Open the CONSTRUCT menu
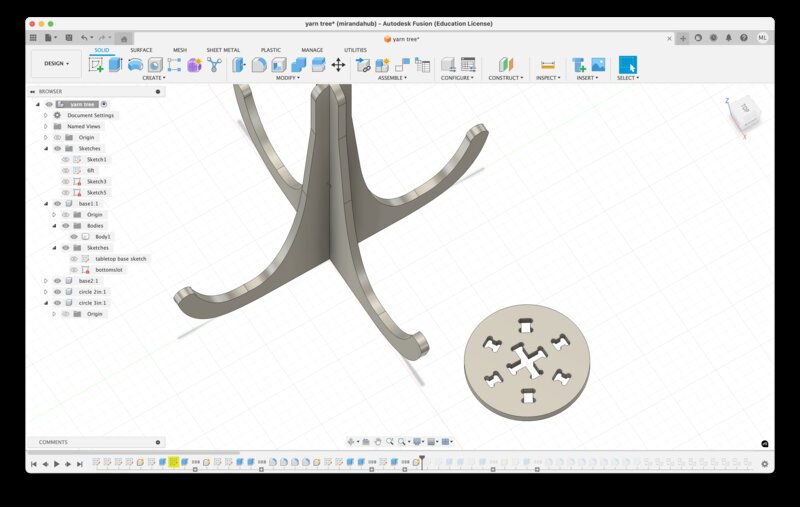 (x=505, y=77)
